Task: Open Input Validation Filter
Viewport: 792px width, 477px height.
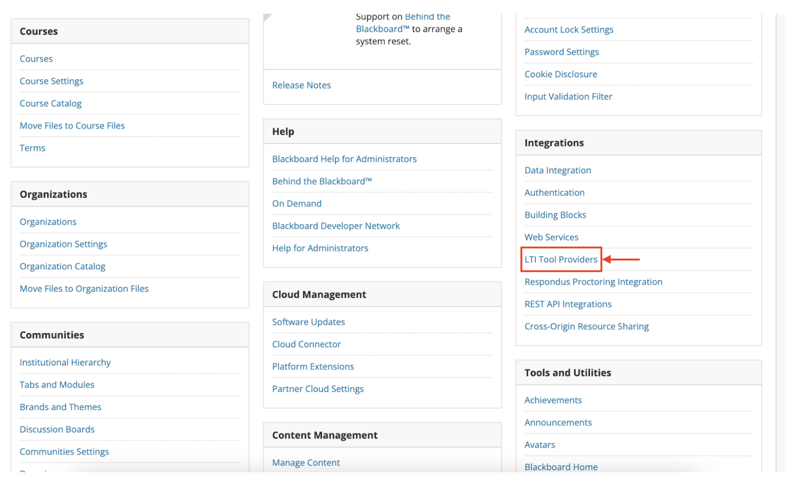Action: (568, 96)
